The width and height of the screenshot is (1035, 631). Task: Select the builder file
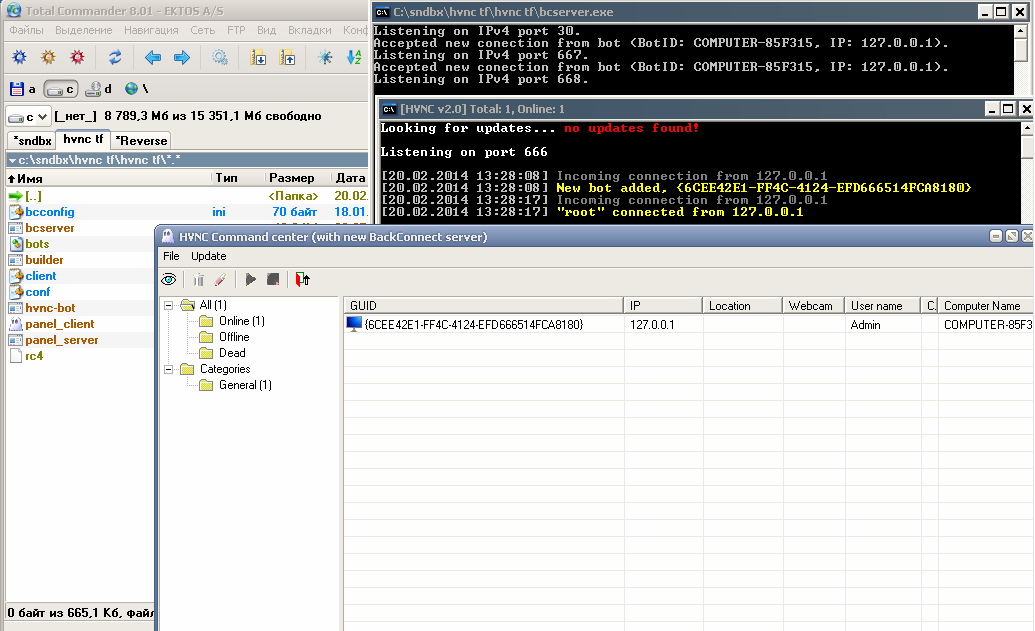click(44, 260)
